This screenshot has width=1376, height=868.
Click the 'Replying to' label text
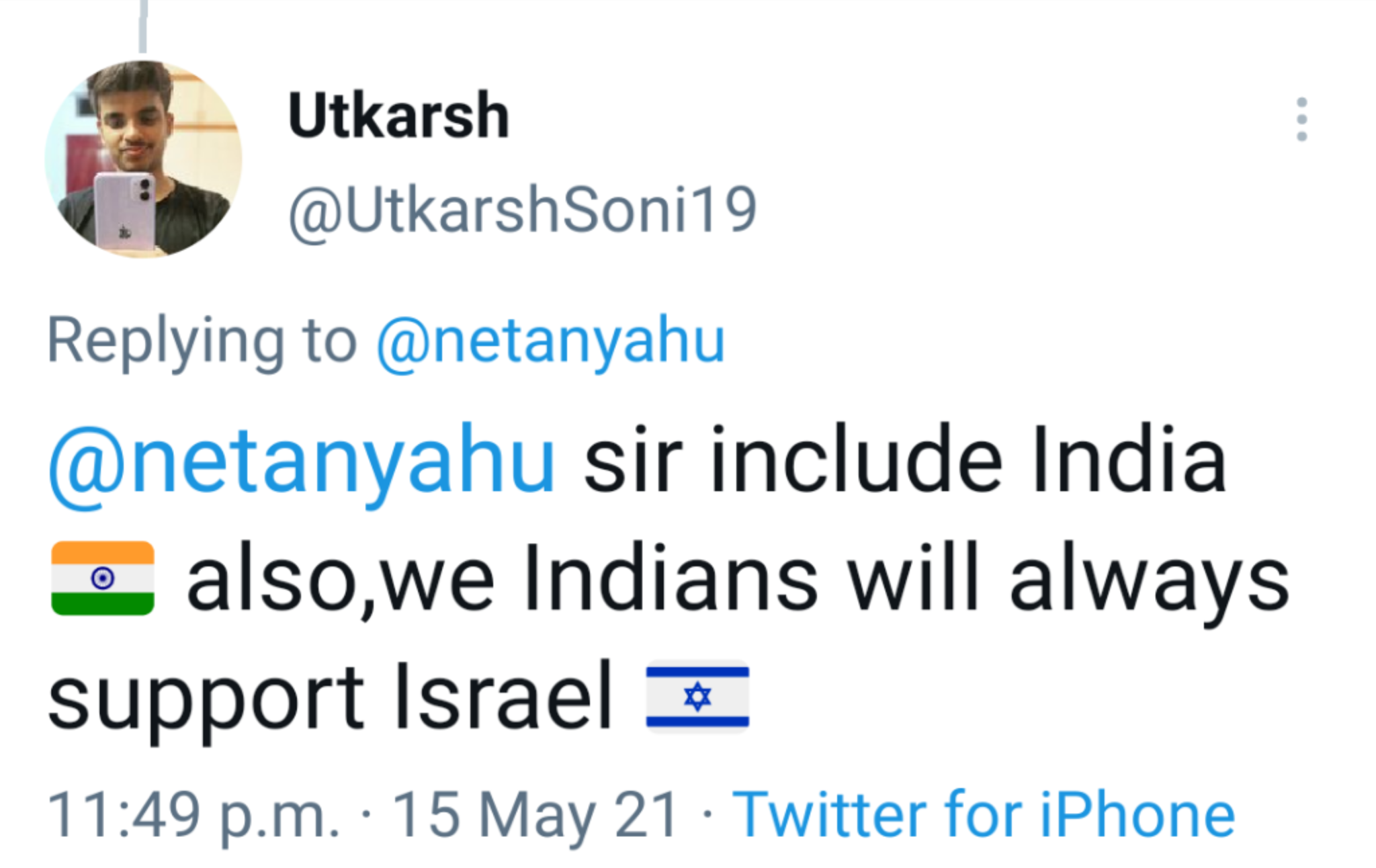tap(202, 341)
